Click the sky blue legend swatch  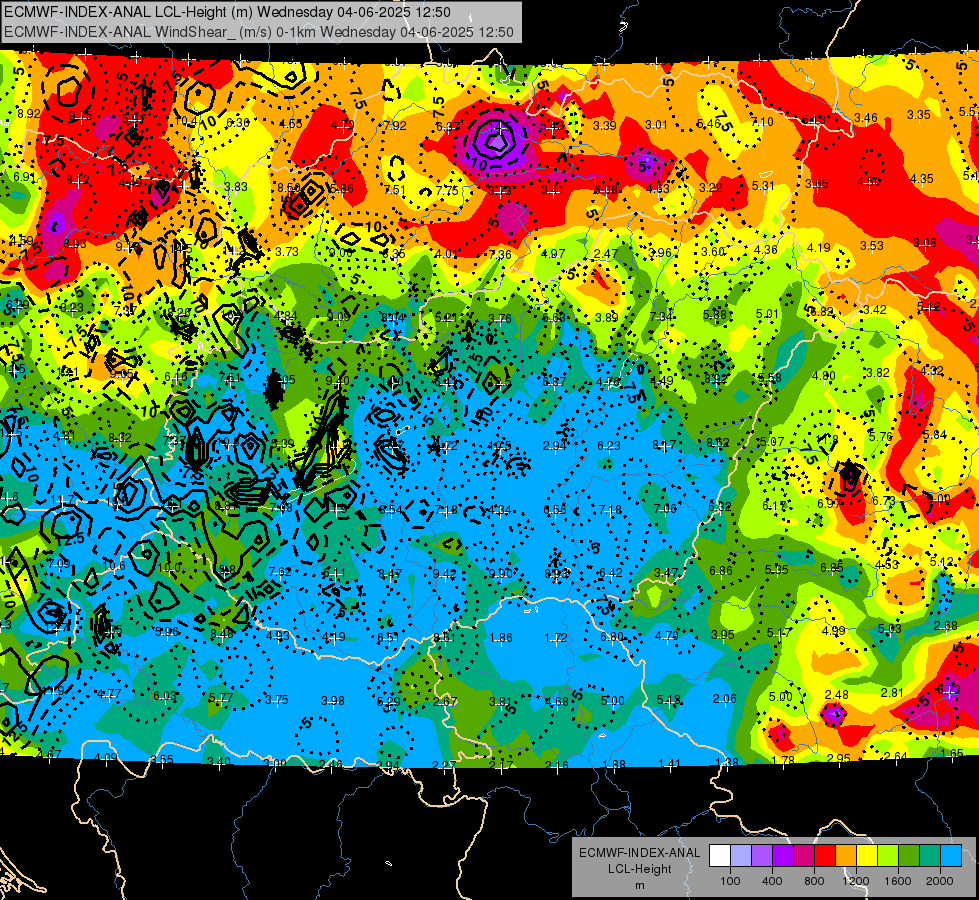tap(951, 856)
